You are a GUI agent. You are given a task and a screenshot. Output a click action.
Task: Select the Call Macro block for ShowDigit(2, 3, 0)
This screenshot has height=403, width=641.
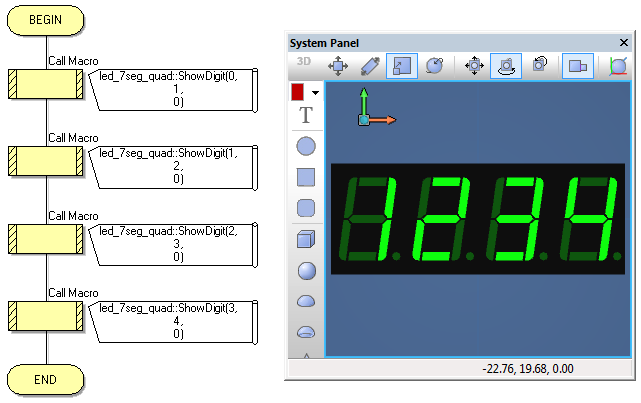(x=45, y=239)
